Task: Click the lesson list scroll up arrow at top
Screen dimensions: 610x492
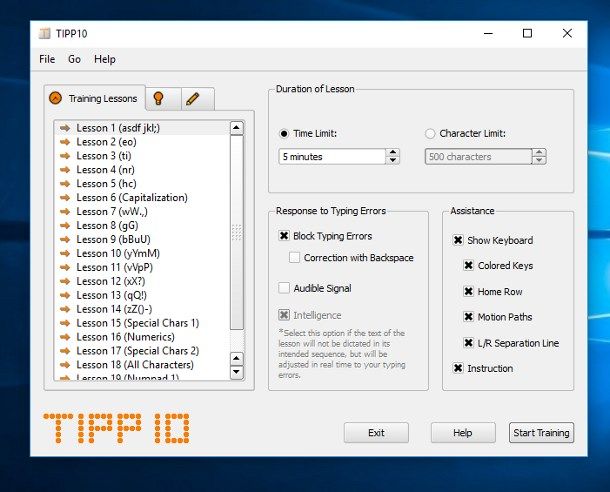Action: click(x=237, y=128)
